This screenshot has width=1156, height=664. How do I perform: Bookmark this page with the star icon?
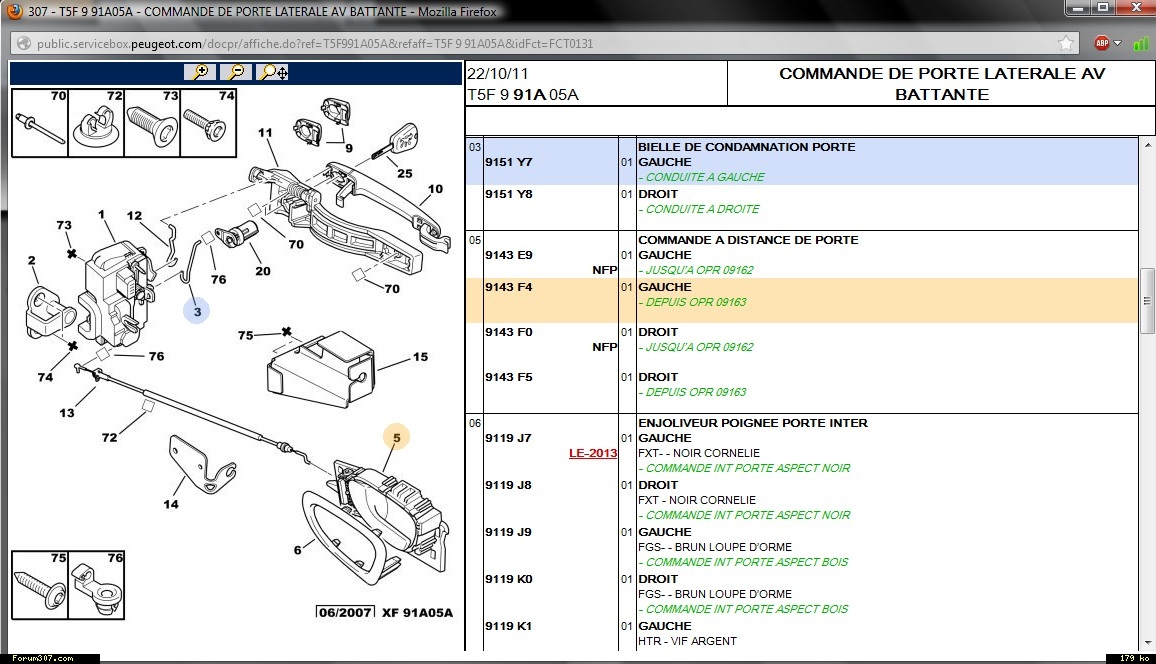[x=1066, y=44]
